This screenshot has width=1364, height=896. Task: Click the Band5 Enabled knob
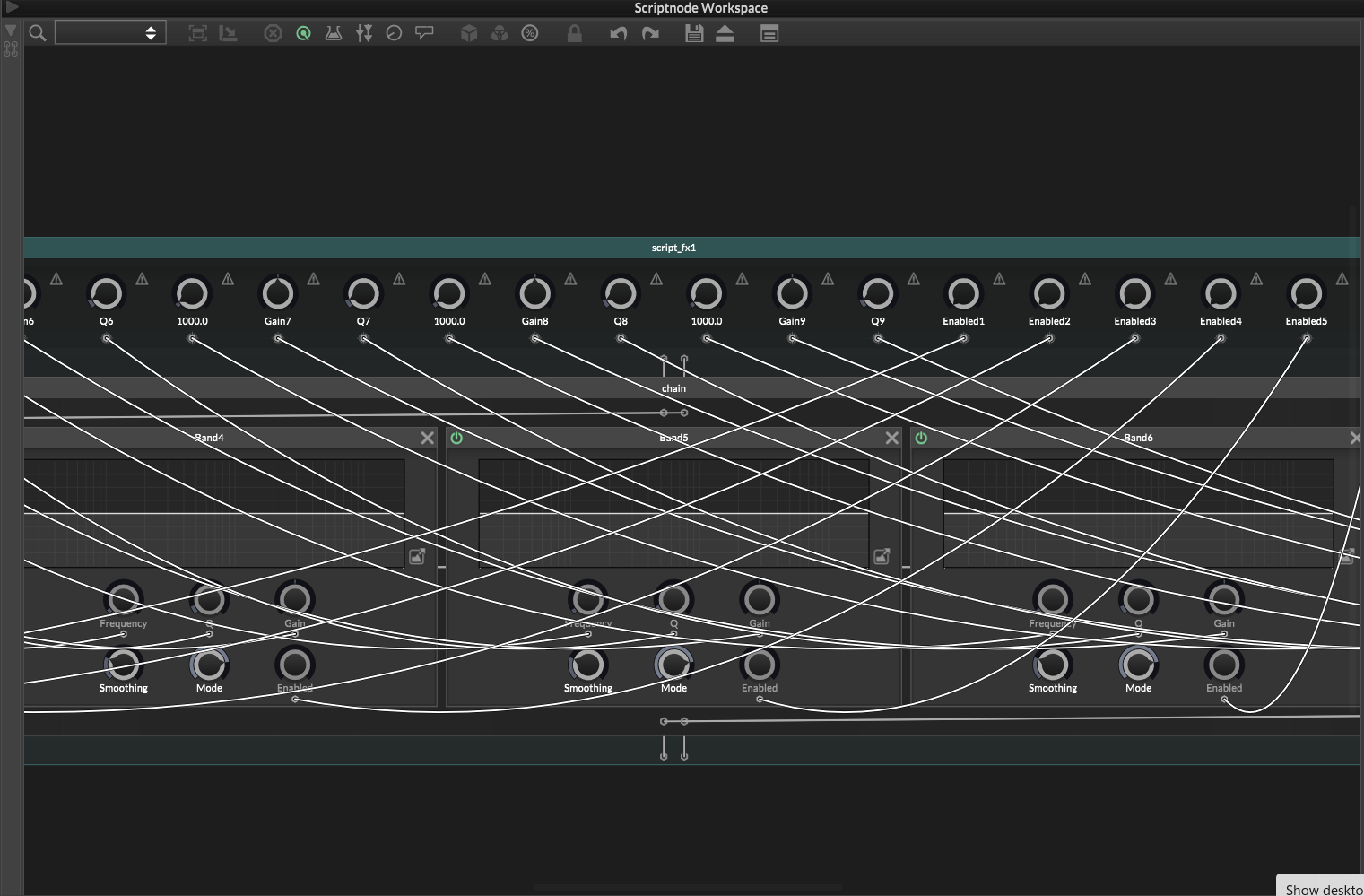[x=760, y=665]
